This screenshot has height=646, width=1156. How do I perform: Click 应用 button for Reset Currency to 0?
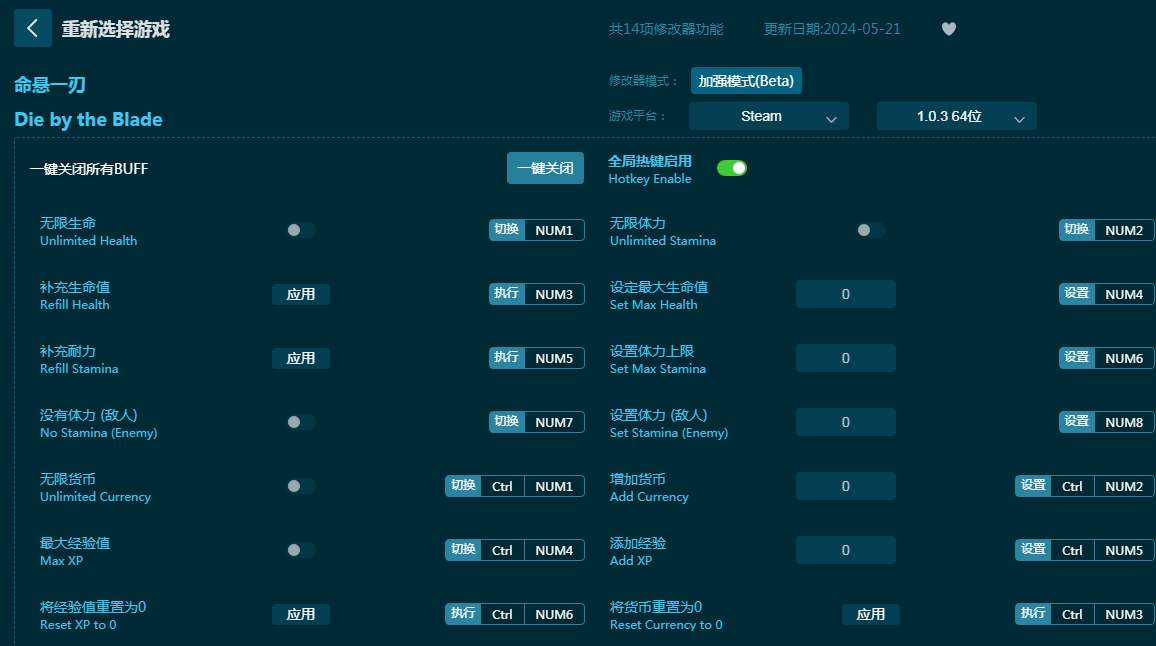point(871,614)
